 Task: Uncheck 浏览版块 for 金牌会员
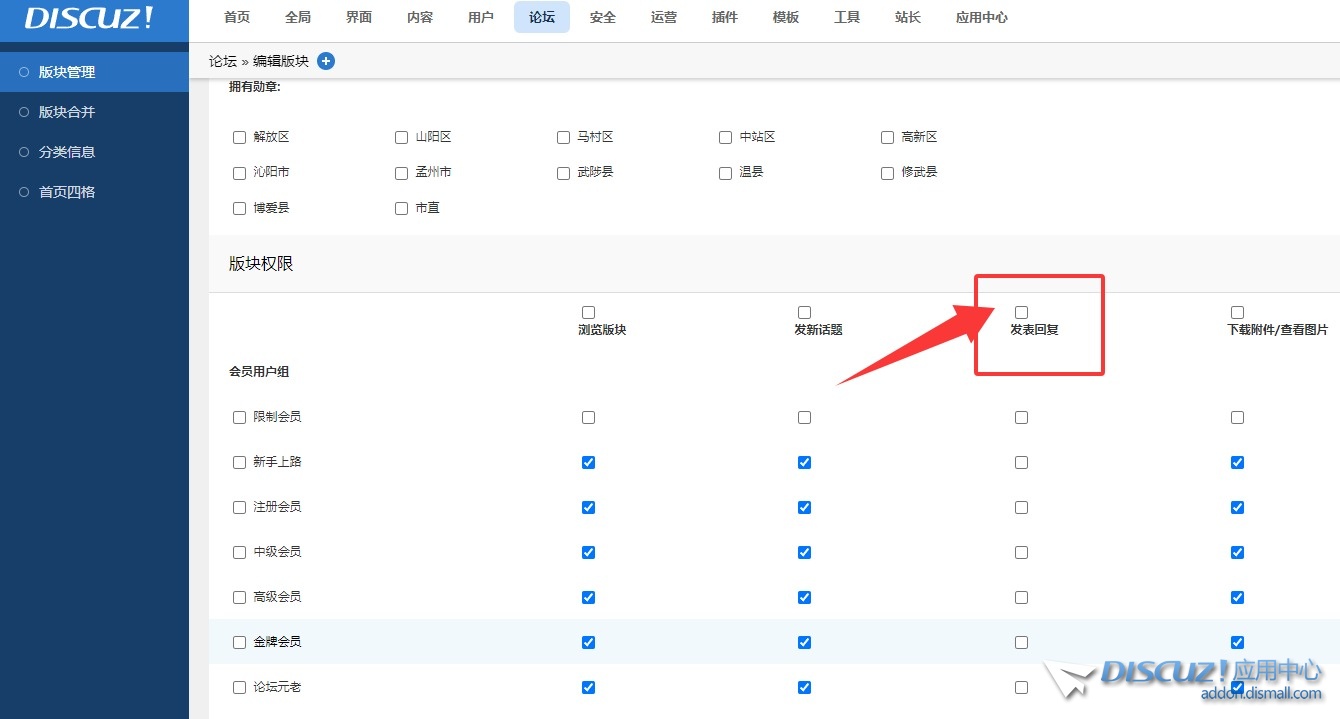(x=588, y=642)
